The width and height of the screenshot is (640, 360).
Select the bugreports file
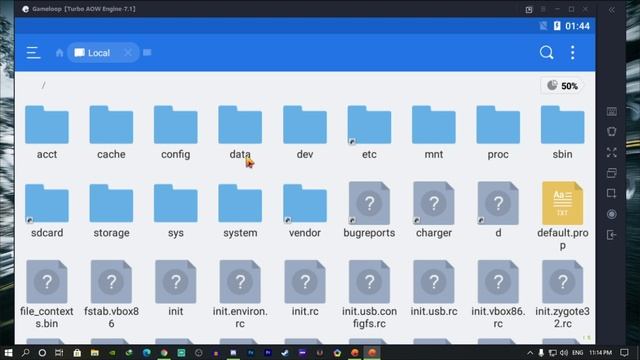(369, 210)
